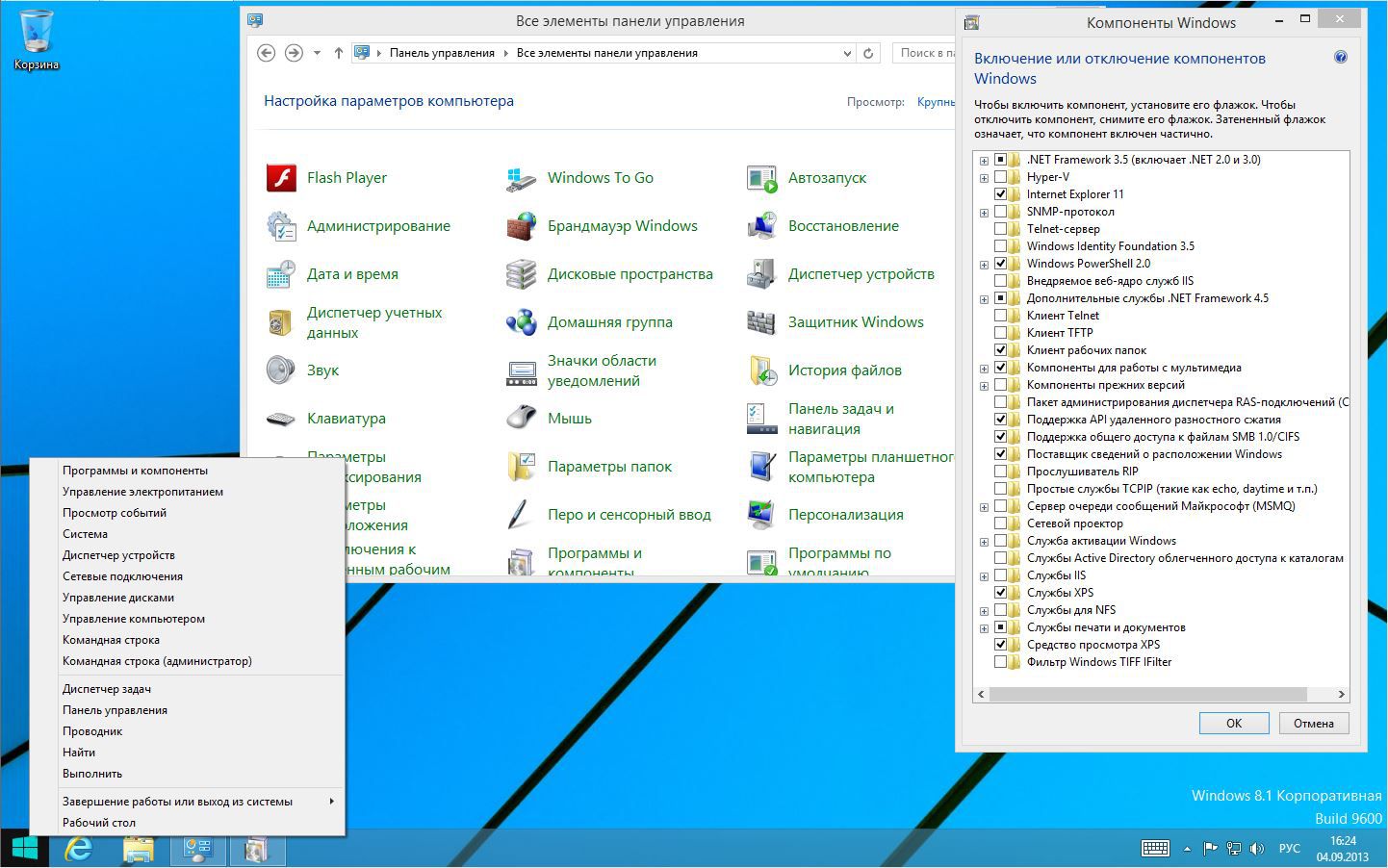Click Панель управления breadcrumb in address bar
The height and width of the screenshot is (868, 1388).
(x=442, y=53)
